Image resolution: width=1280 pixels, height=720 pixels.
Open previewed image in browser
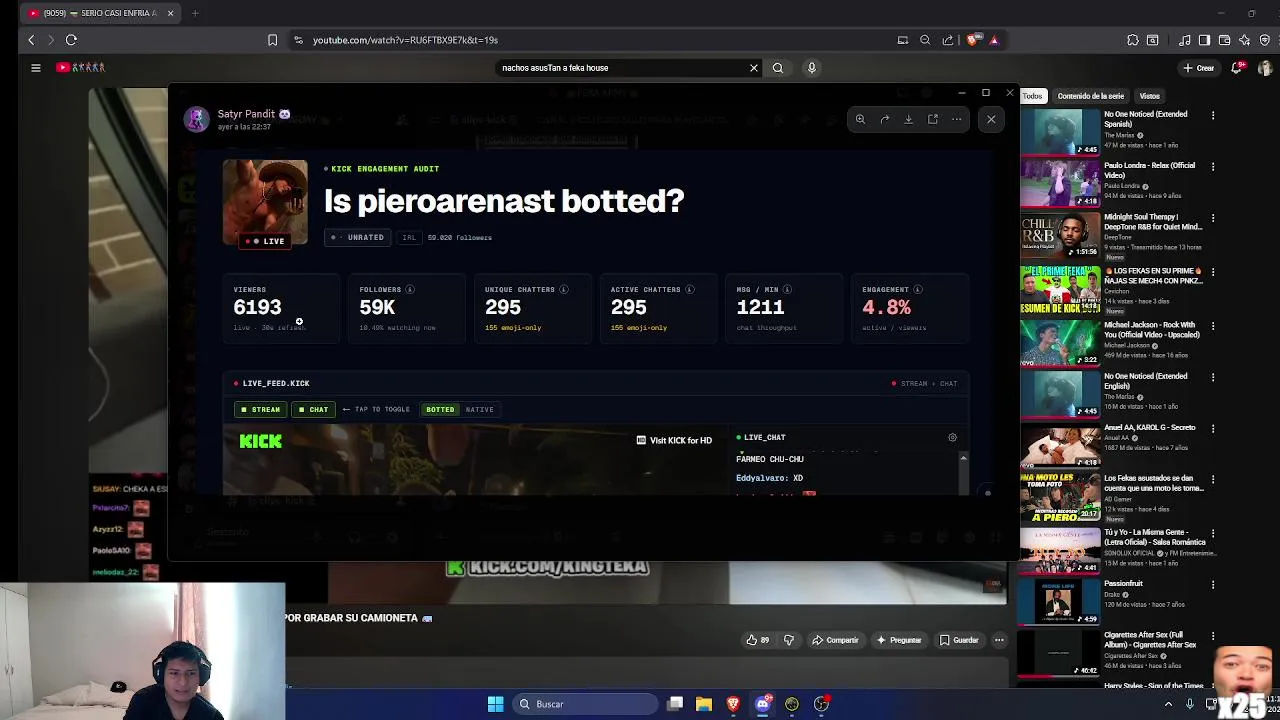933,119
